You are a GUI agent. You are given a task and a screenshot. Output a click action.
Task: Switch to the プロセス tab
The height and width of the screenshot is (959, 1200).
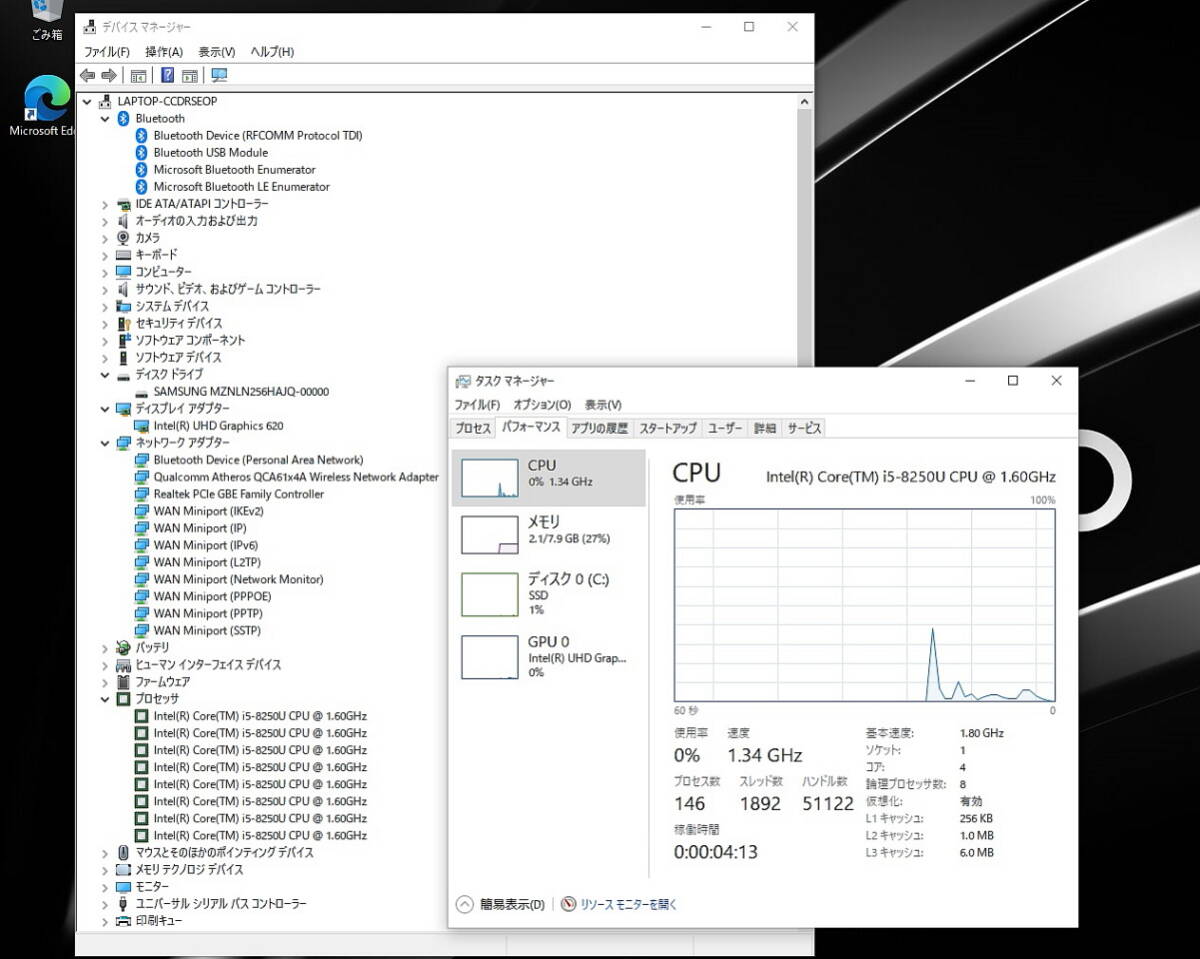pyautogui.click(x=473, y=428)
